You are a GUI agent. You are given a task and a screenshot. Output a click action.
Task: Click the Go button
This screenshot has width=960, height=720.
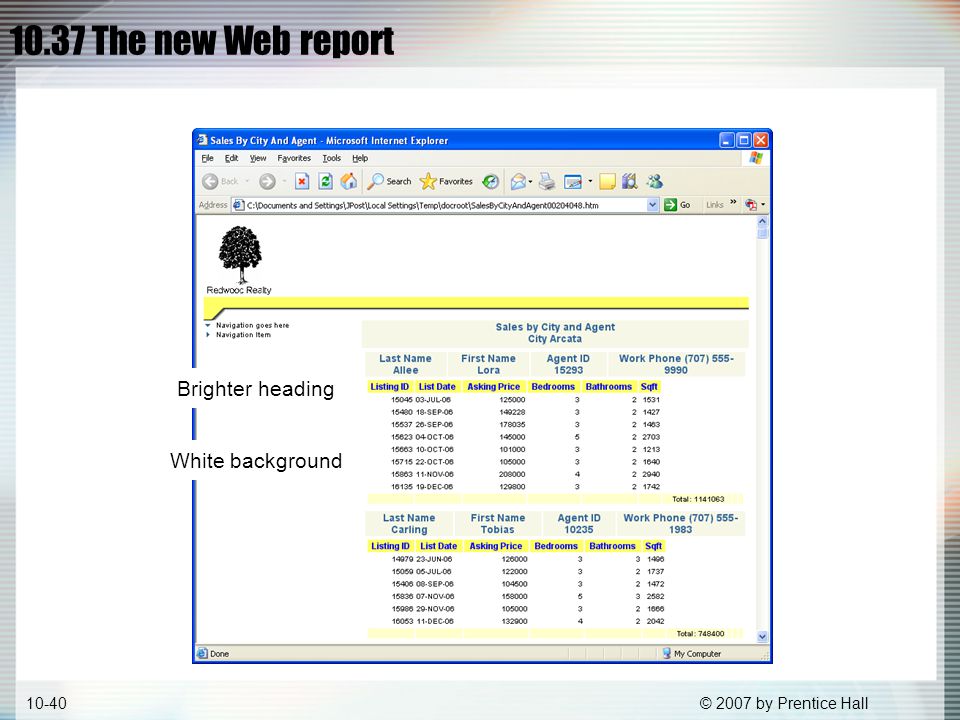pos(677,205)
